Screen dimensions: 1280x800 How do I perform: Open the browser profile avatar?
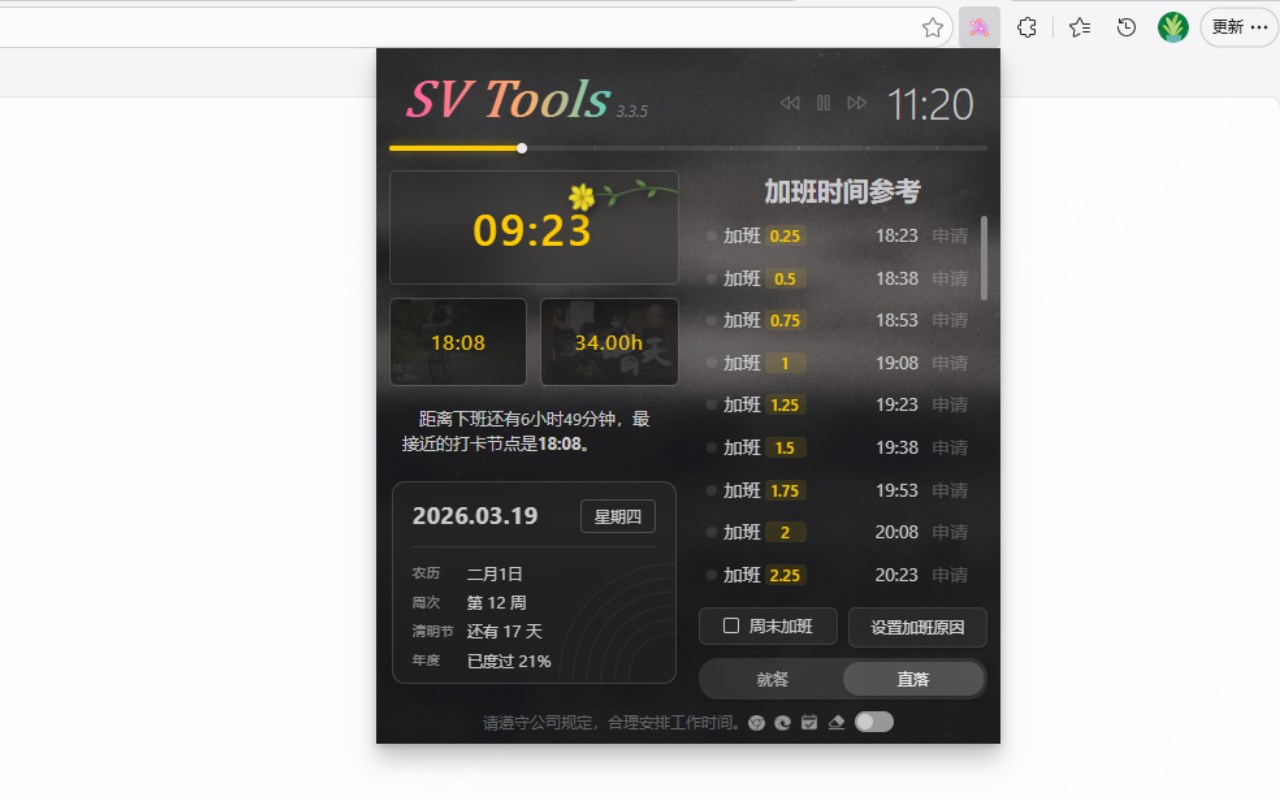(1173, 28)
